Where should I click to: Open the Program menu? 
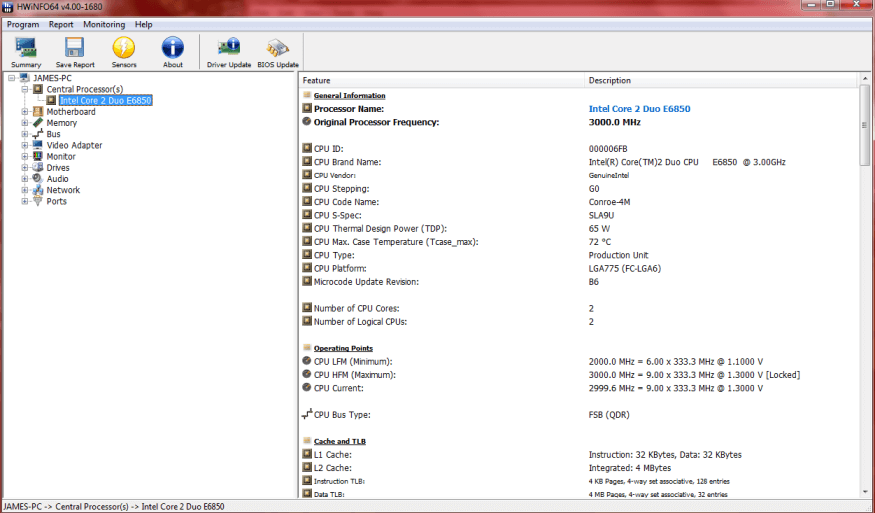(x=23, y=25)
